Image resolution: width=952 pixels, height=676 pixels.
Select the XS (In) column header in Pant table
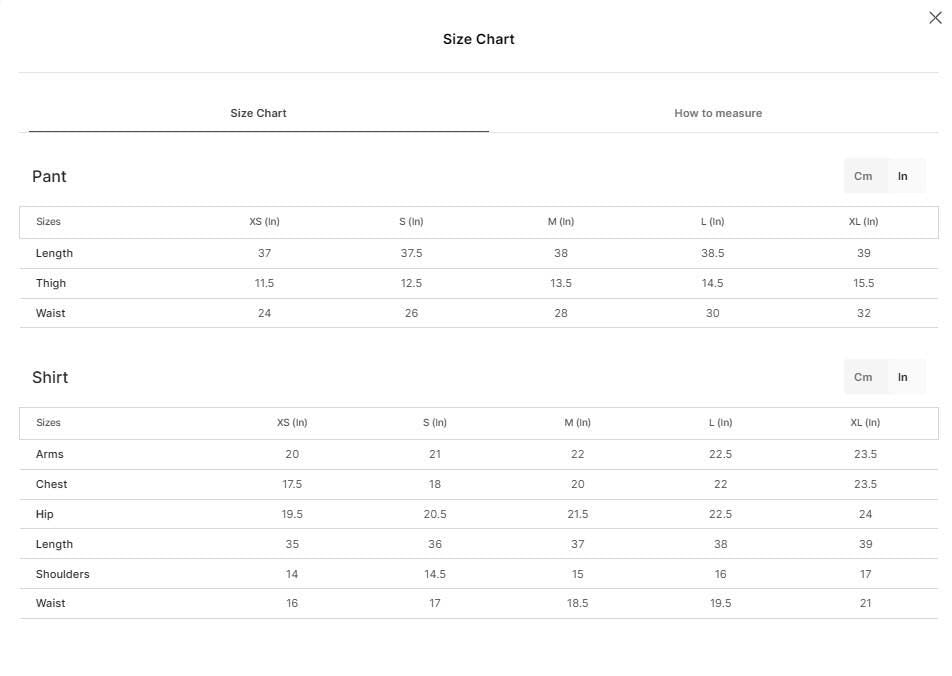tap(264, 222)
